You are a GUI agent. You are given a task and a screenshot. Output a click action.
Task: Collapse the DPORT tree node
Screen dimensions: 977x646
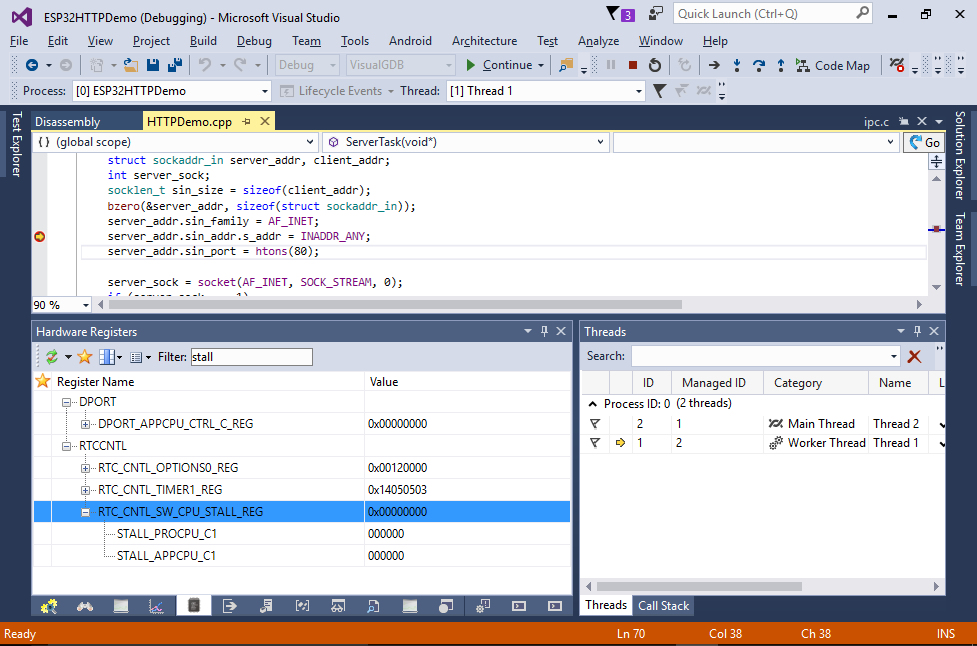click(x=66, y=402)
